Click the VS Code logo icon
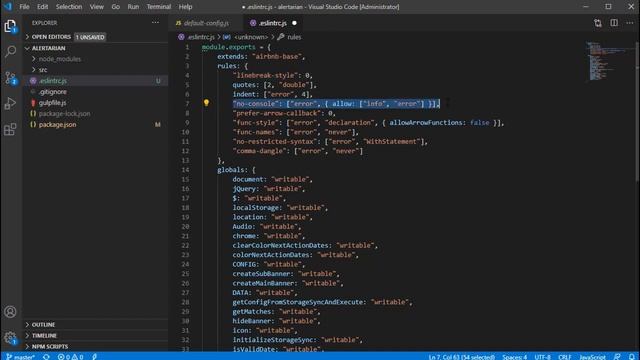 8,7
